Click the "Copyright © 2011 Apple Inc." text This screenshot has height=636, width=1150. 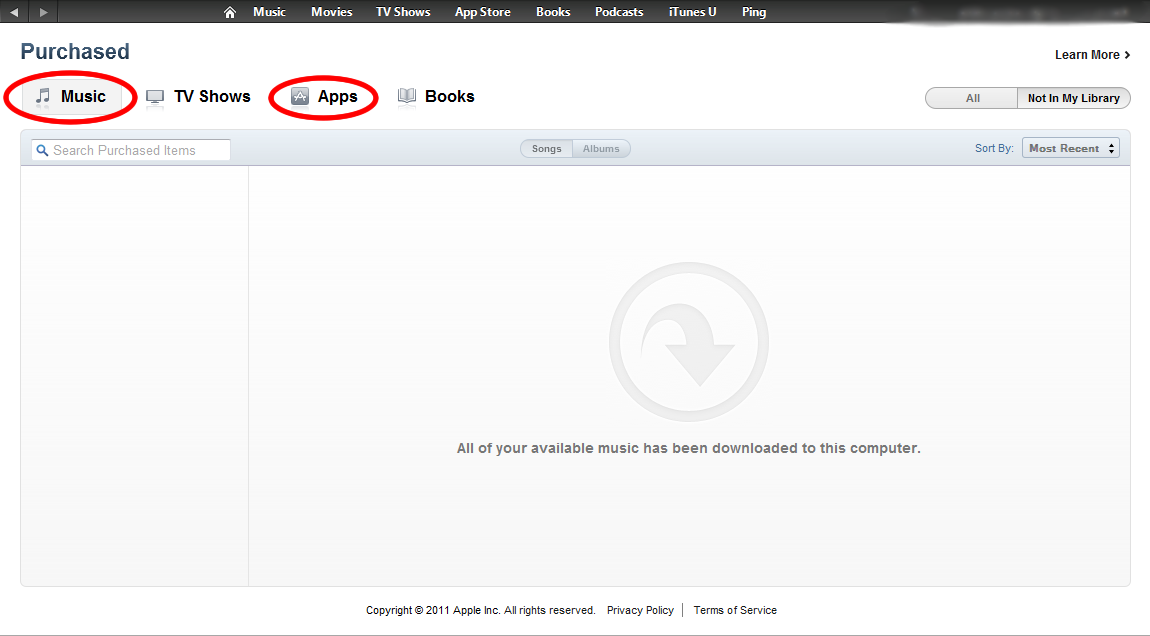click(433, 610)
